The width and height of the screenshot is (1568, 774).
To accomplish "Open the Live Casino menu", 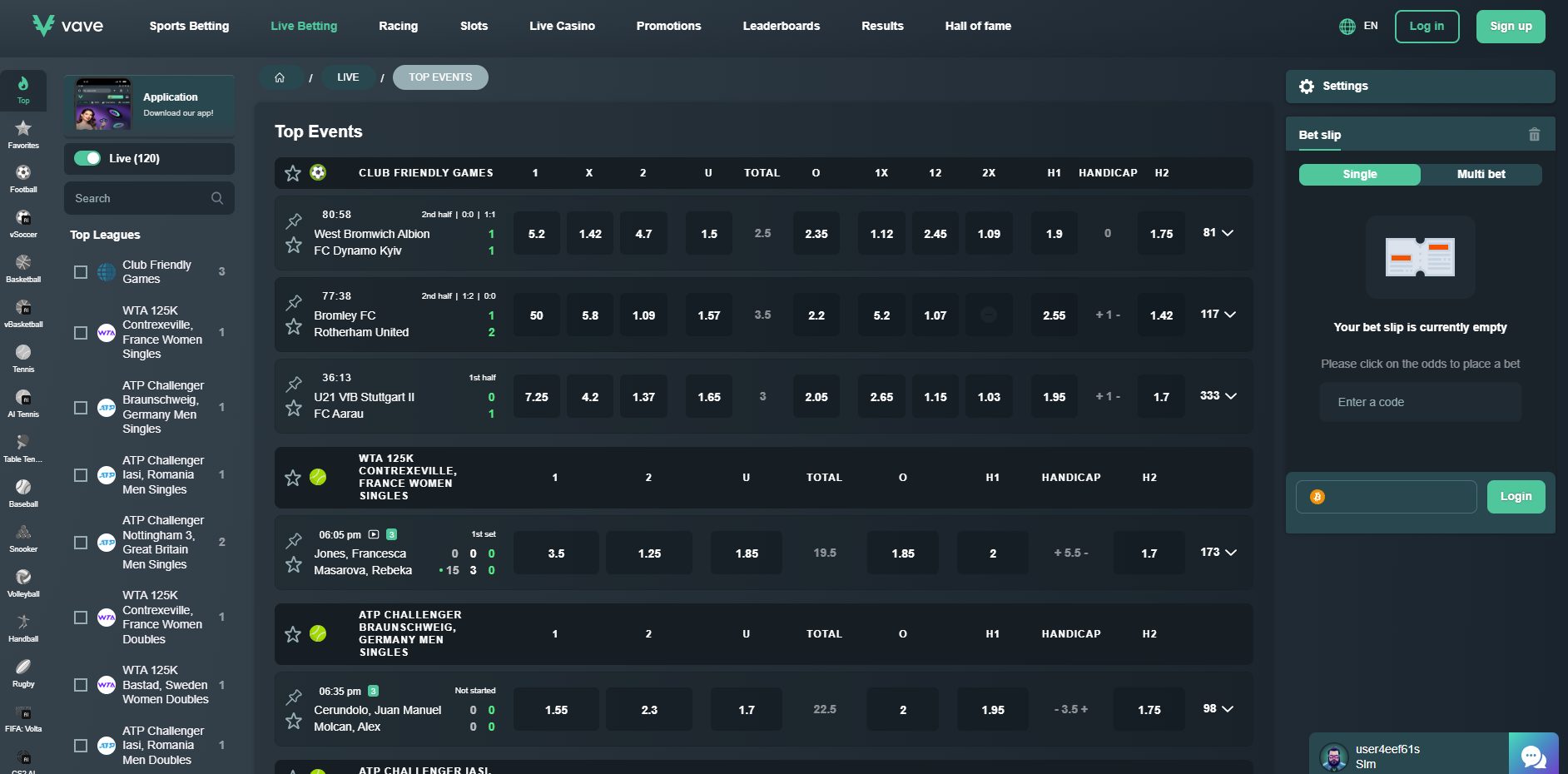I will 562,27.
